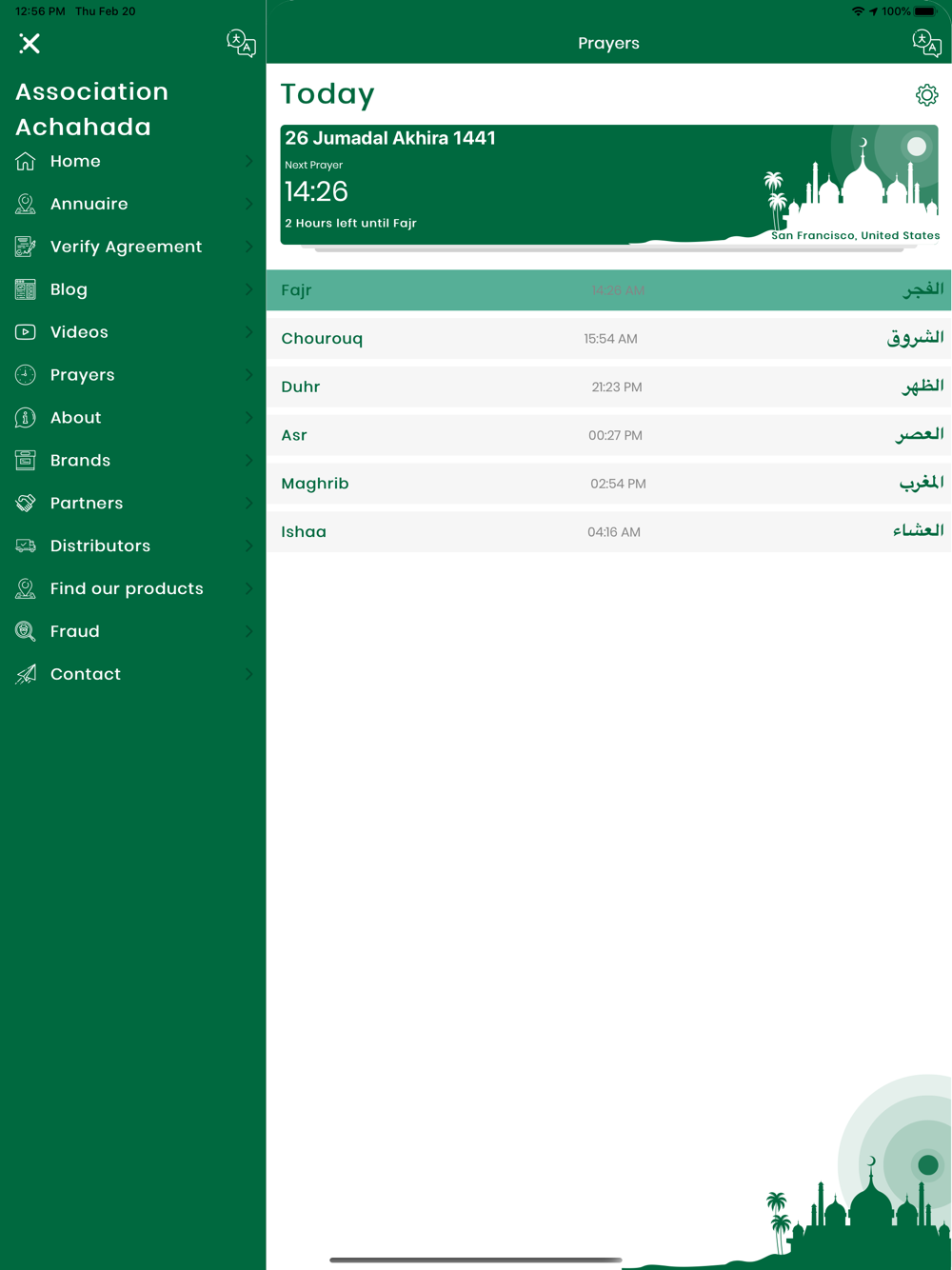
Task: Select Duhr 21:23 PM time
Action: (x=617, y=387)
